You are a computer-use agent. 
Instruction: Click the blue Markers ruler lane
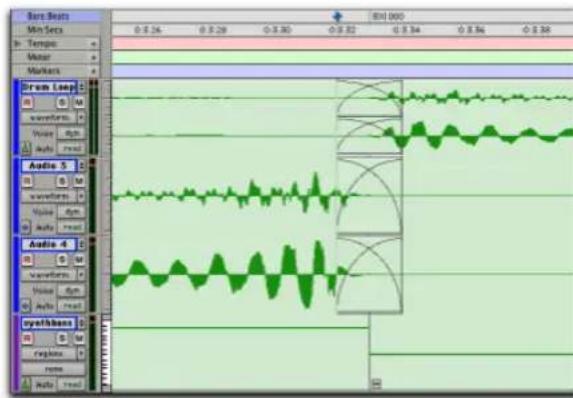(x=342, y=71)
